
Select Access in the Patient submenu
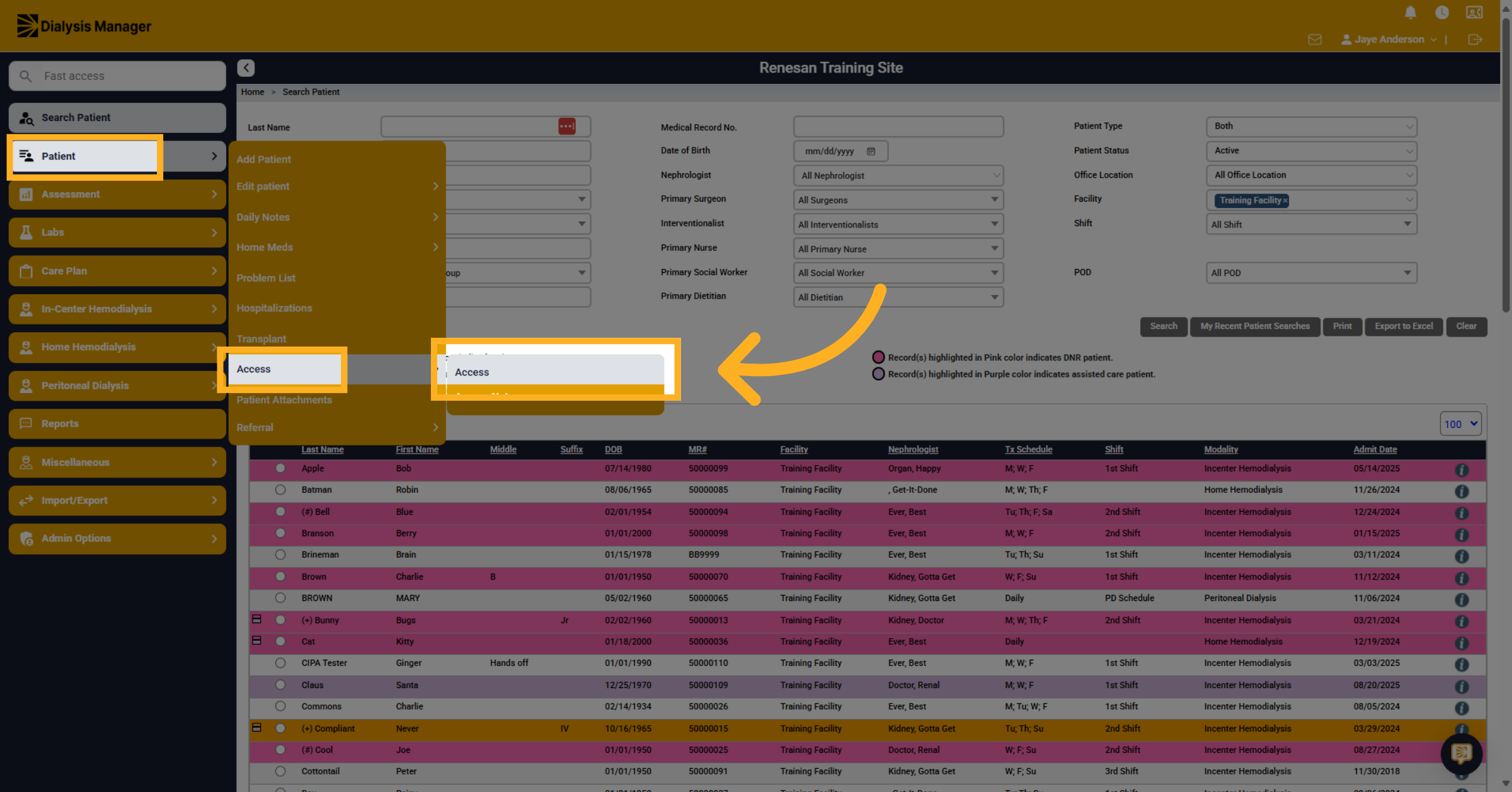click(x=285, y=369)
